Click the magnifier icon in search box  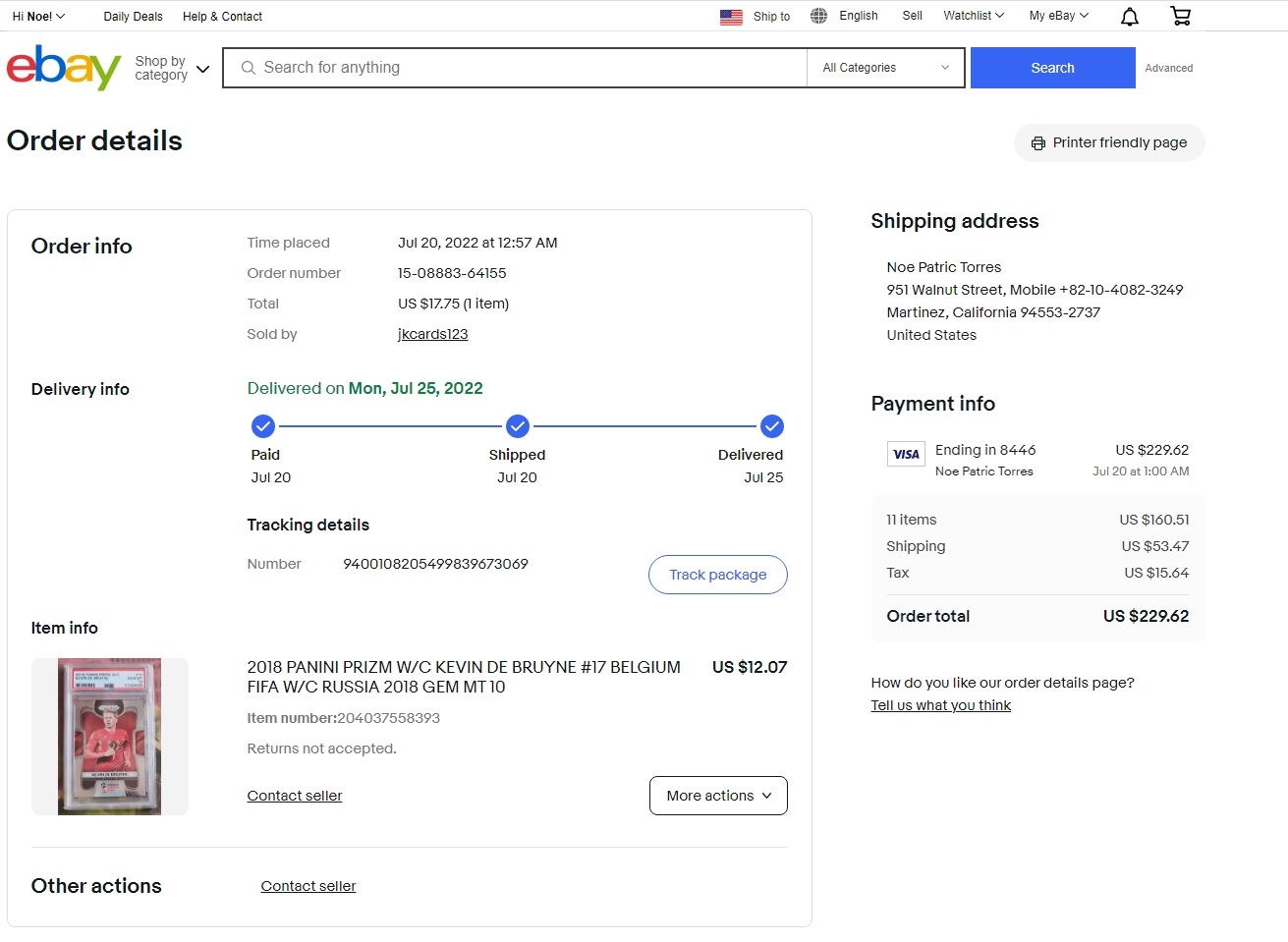(x=249, y=68)
